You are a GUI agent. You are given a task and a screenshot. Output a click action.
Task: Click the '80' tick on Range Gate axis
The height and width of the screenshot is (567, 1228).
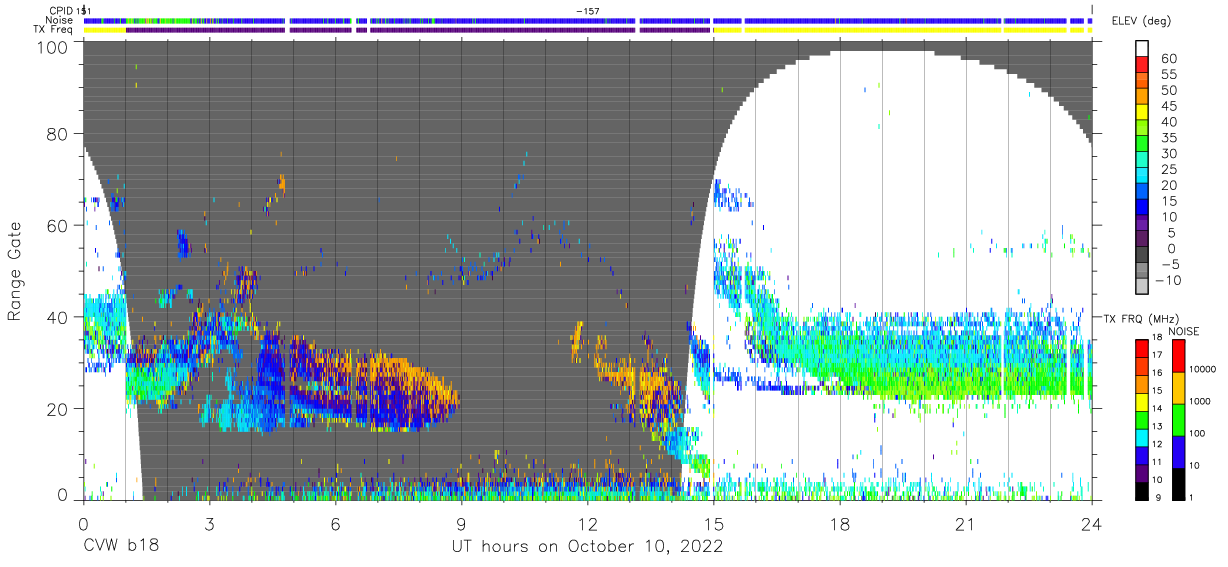click(57, 134)
